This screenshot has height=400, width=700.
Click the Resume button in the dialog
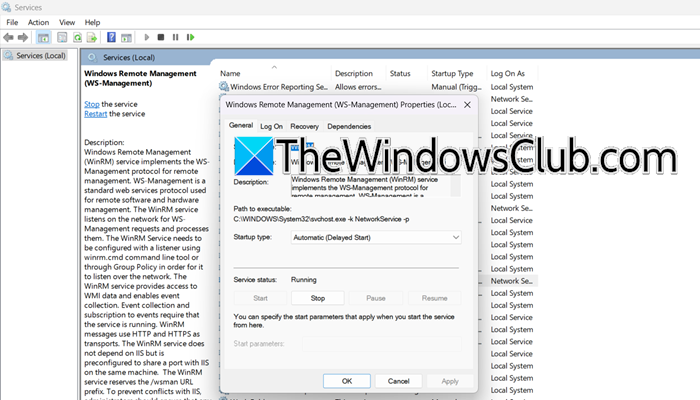[434, 298]
